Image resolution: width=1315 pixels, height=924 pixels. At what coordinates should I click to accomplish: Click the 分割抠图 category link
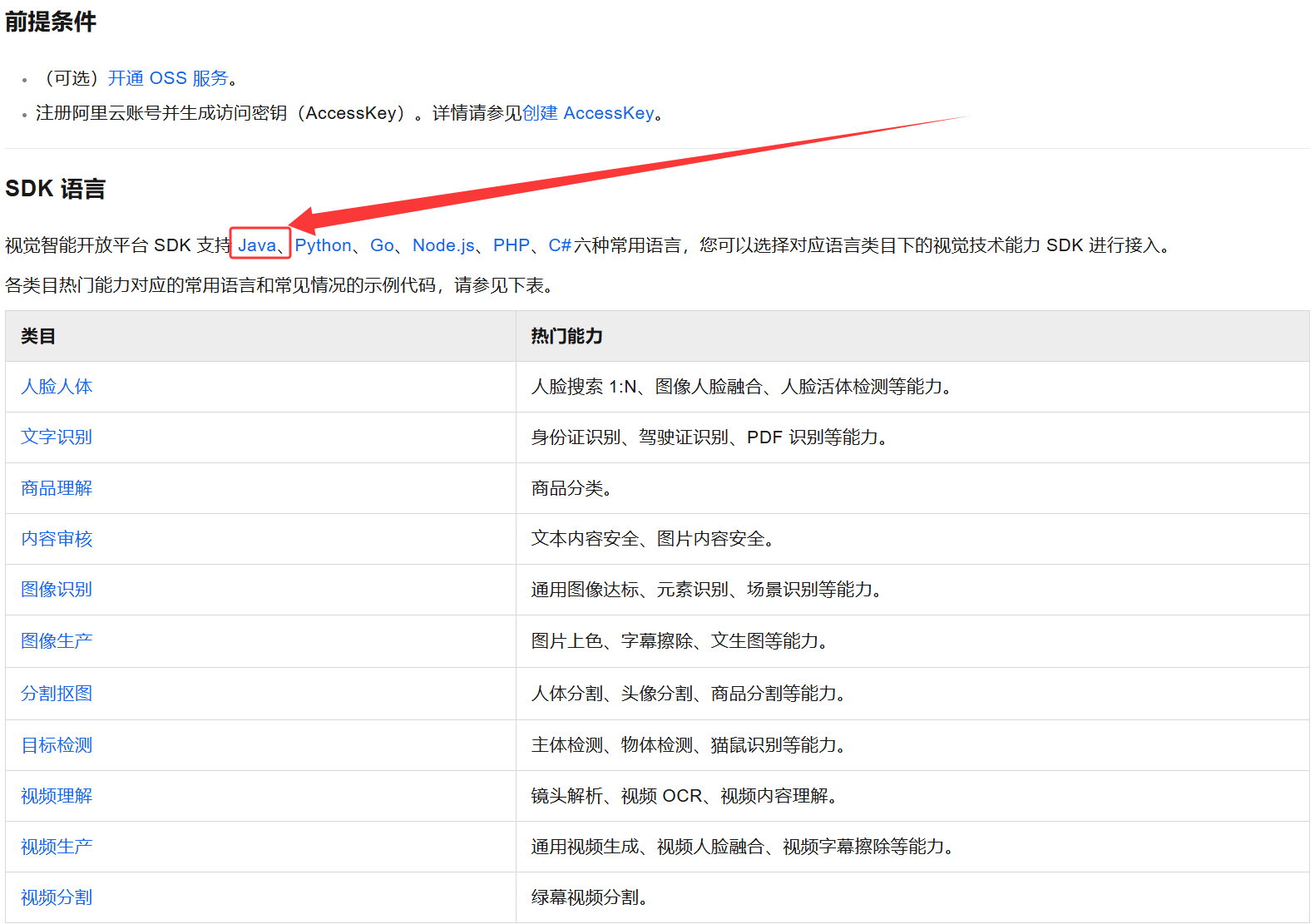coord(57,694)
